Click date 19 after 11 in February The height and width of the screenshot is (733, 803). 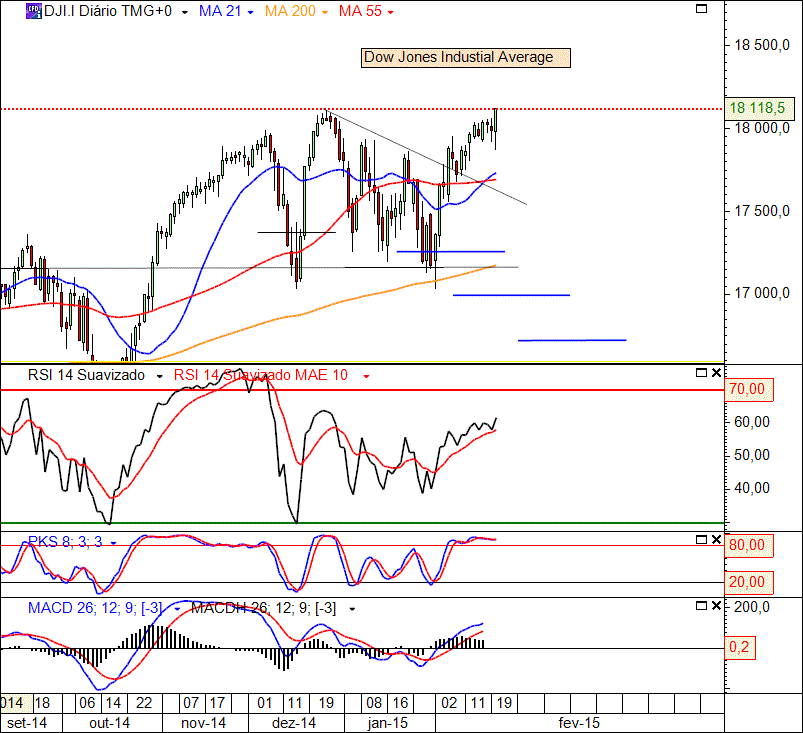click(504, 702)
